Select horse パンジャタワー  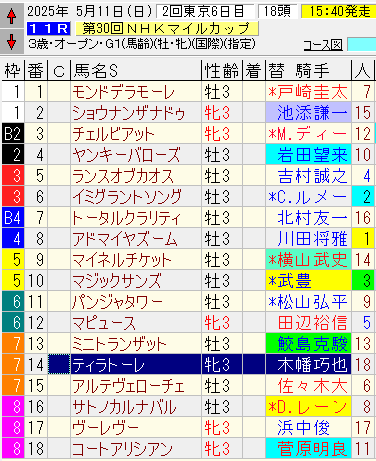136,302
